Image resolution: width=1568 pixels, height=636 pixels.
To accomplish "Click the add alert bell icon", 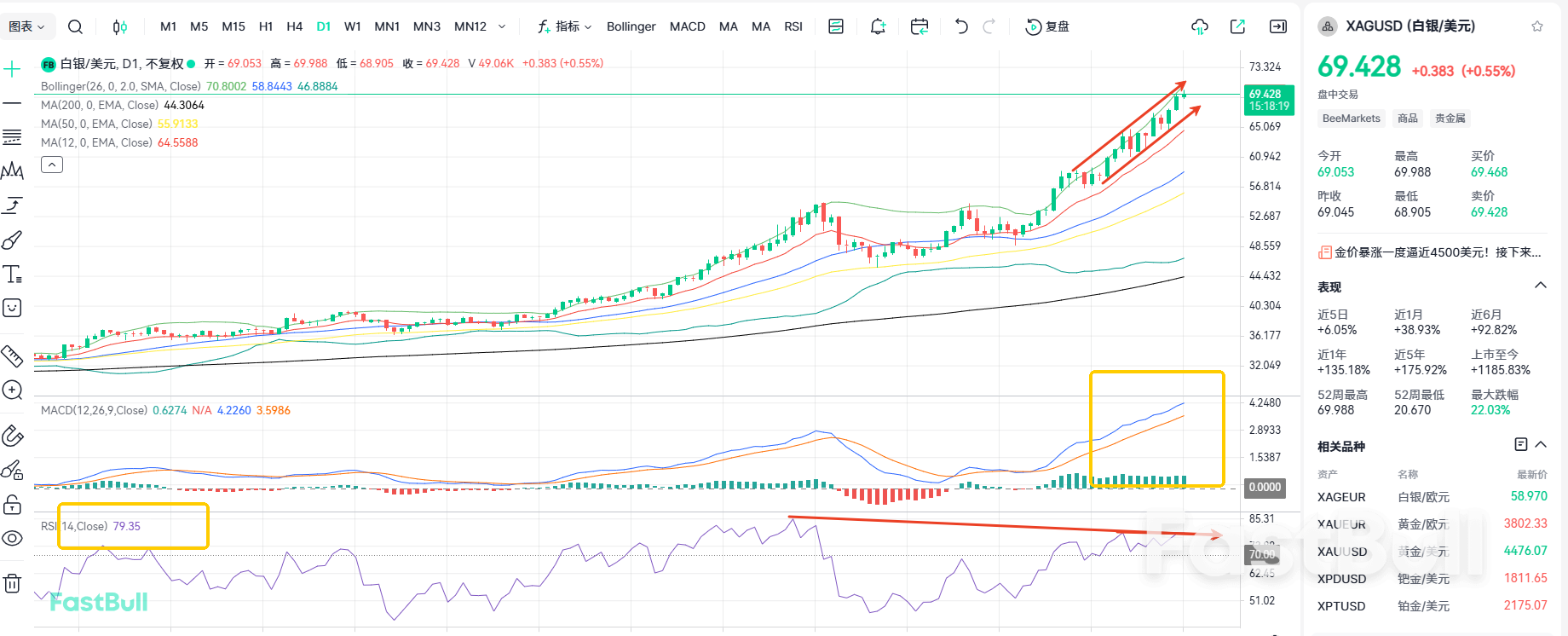I will pos(878,26).
